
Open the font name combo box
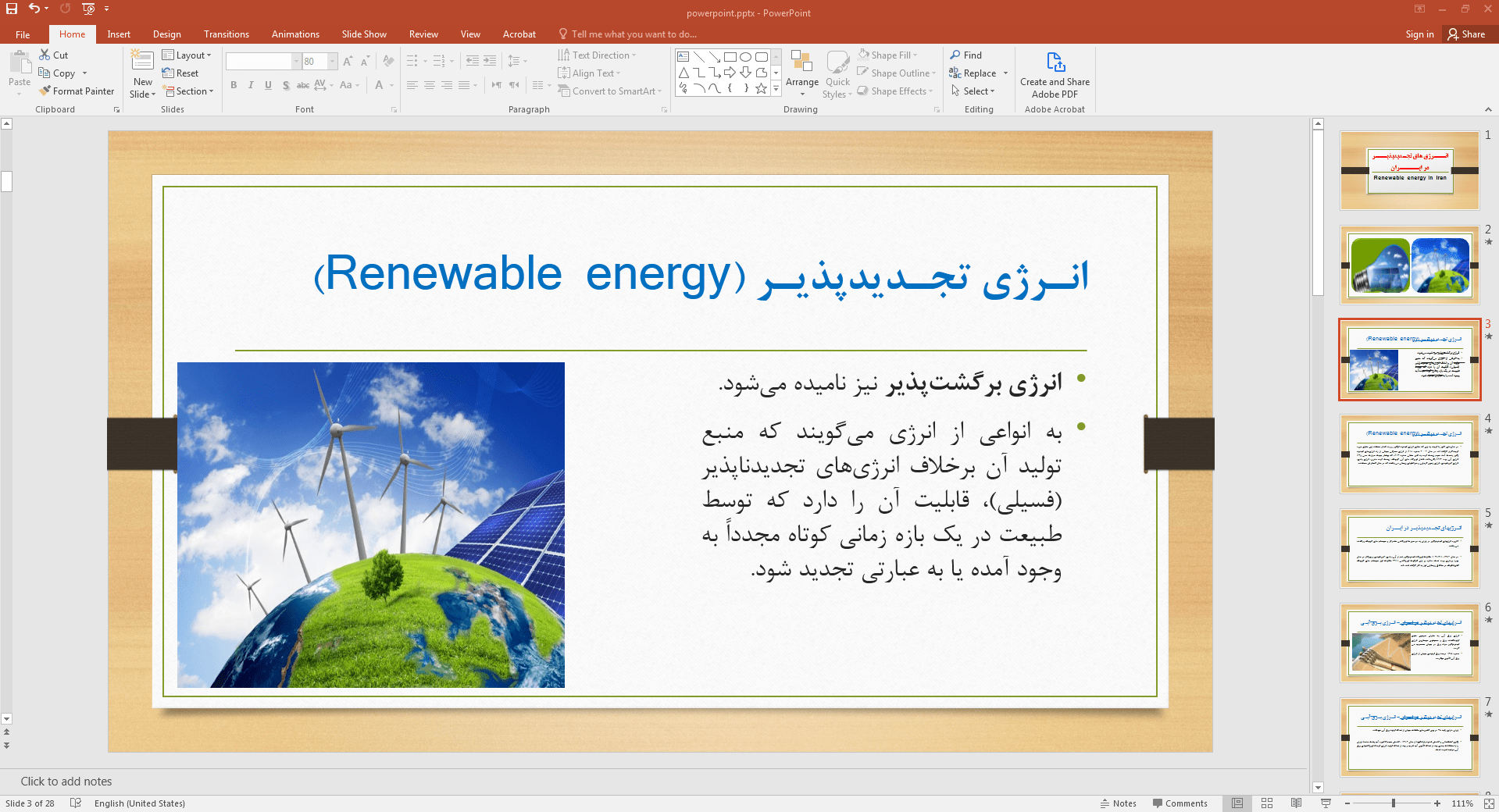[263, 62]
